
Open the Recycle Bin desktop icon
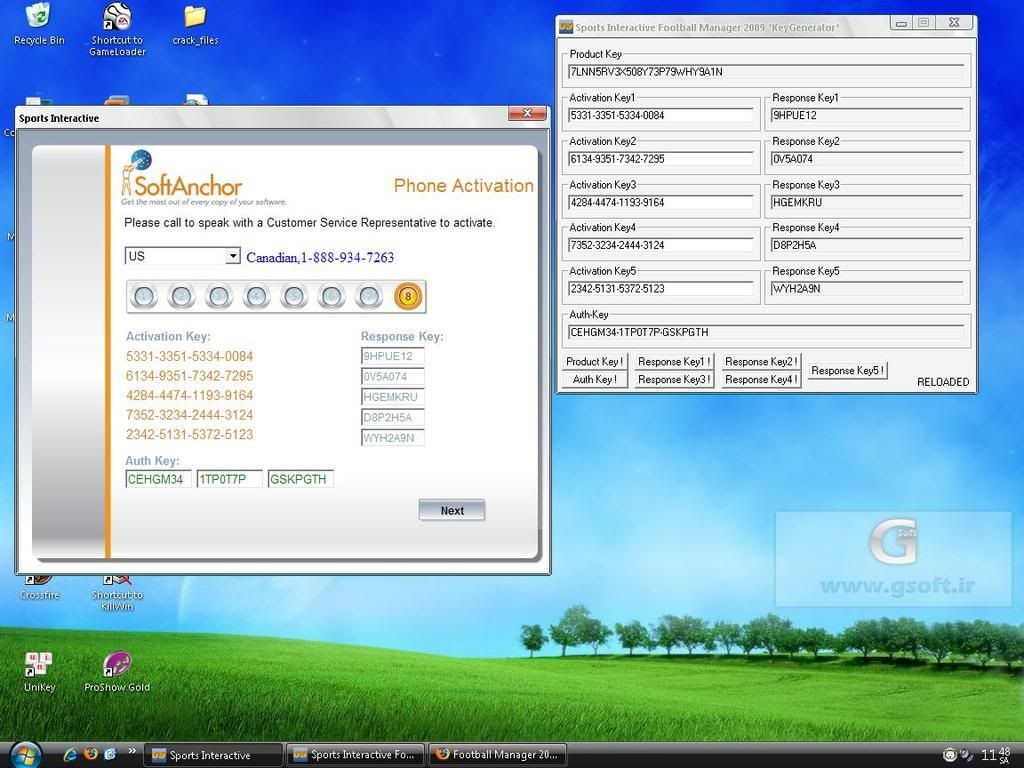(38, 18)
